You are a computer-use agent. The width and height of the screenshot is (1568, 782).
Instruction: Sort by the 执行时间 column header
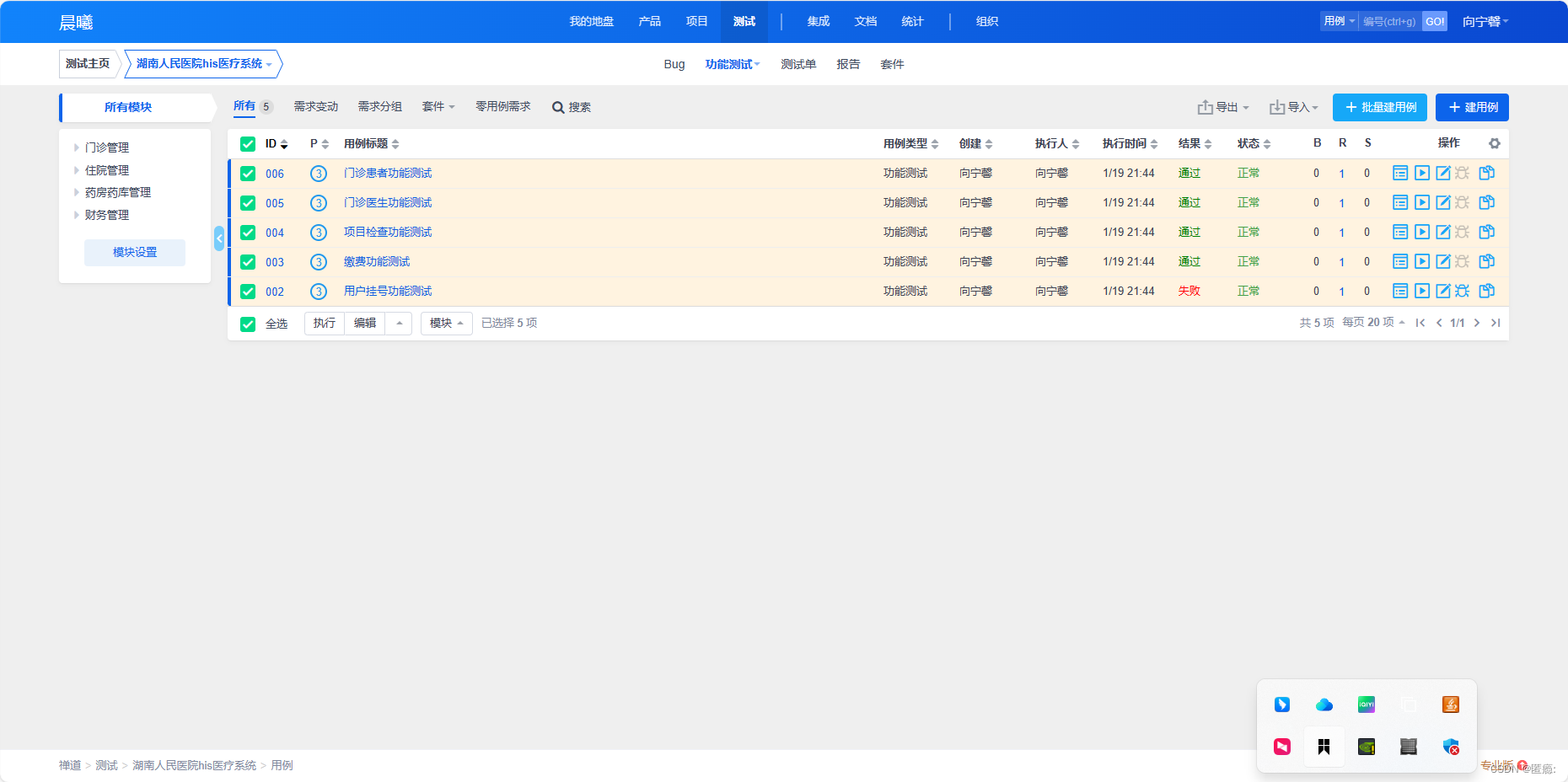click(1130, 144)
